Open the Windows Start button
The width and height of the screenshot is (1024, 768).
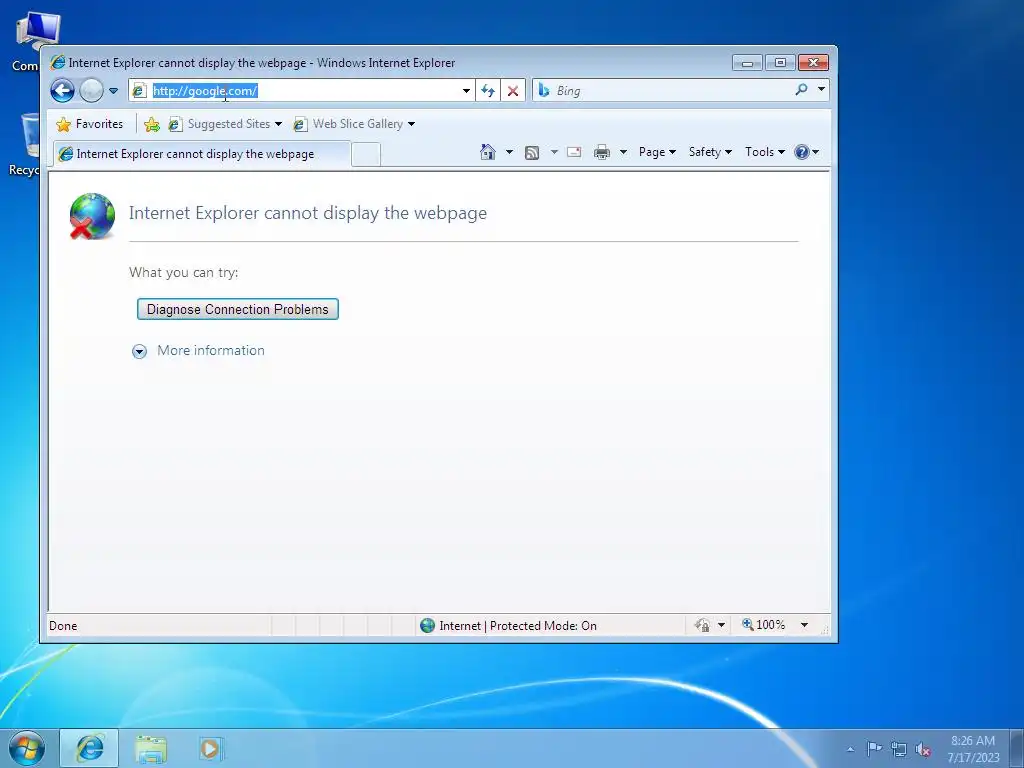27,748
